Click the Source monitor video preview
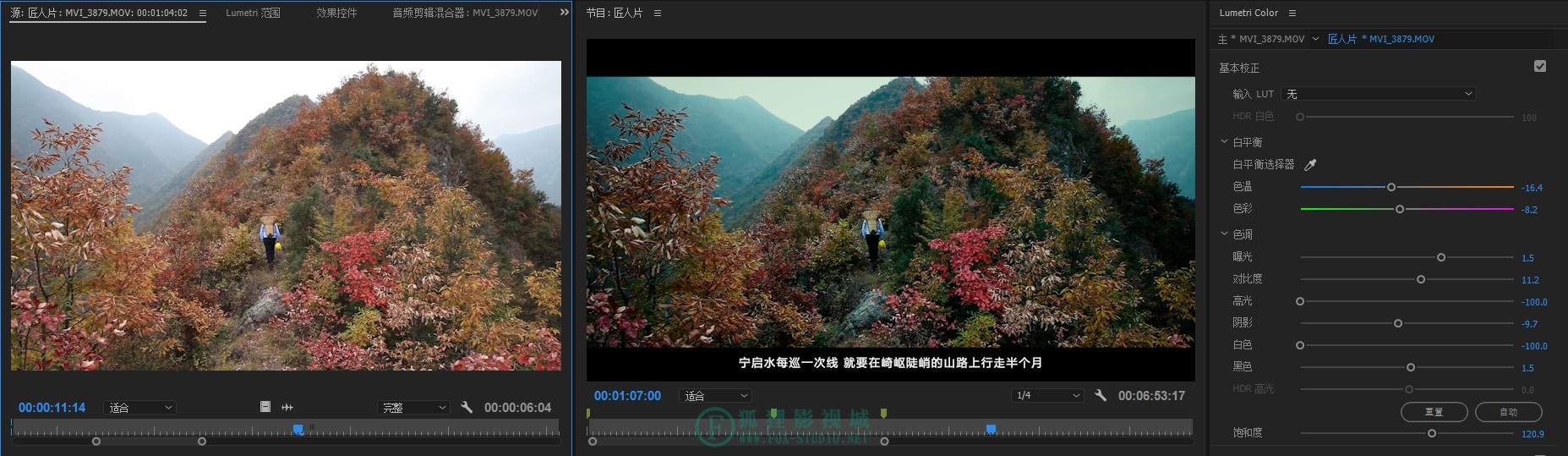The width and height of the screenshot is (1568, 456). pyautogui.click(x=286, y=215)
